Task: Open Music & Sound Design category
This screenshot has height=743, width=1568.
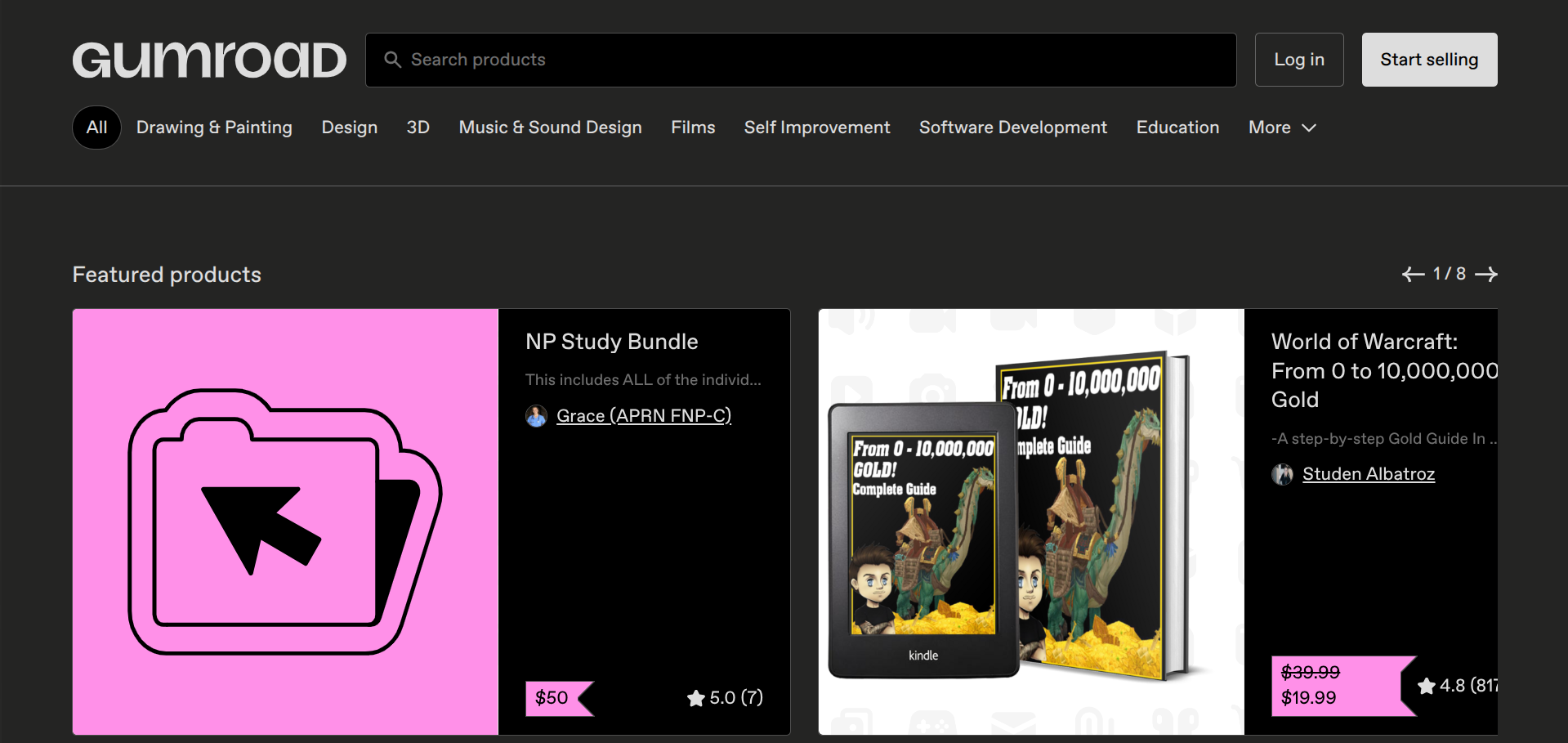Action: (x=550, y=128)
